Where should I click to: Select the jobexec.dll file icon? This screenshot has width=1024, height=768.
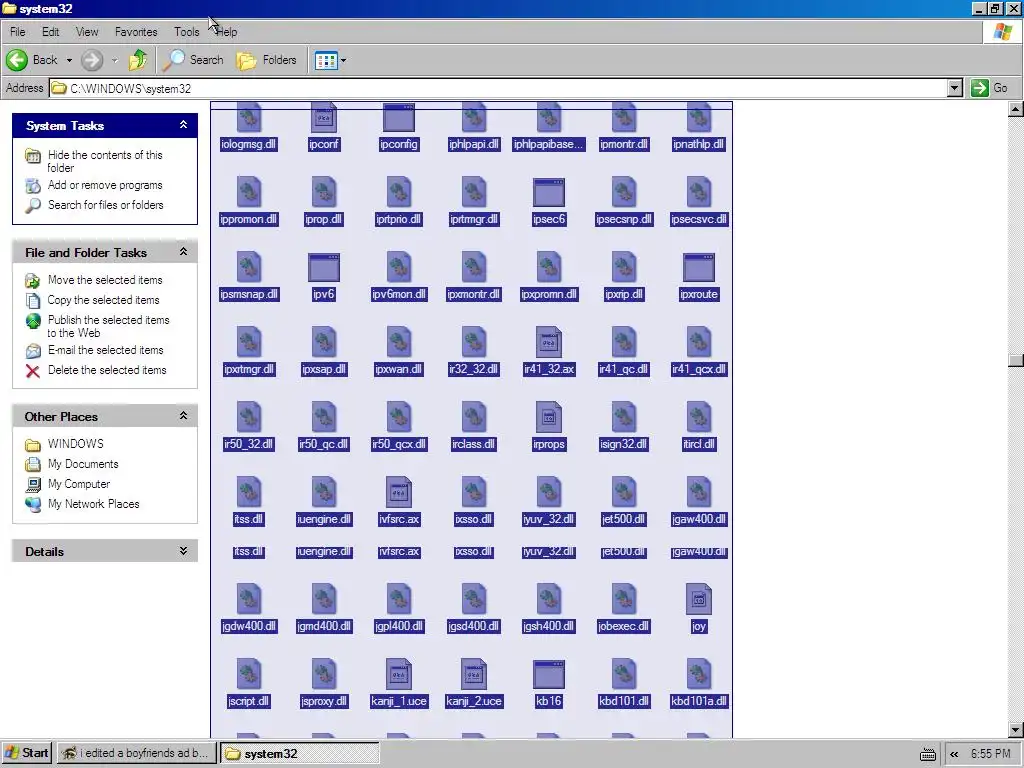[x=624, y=600]
